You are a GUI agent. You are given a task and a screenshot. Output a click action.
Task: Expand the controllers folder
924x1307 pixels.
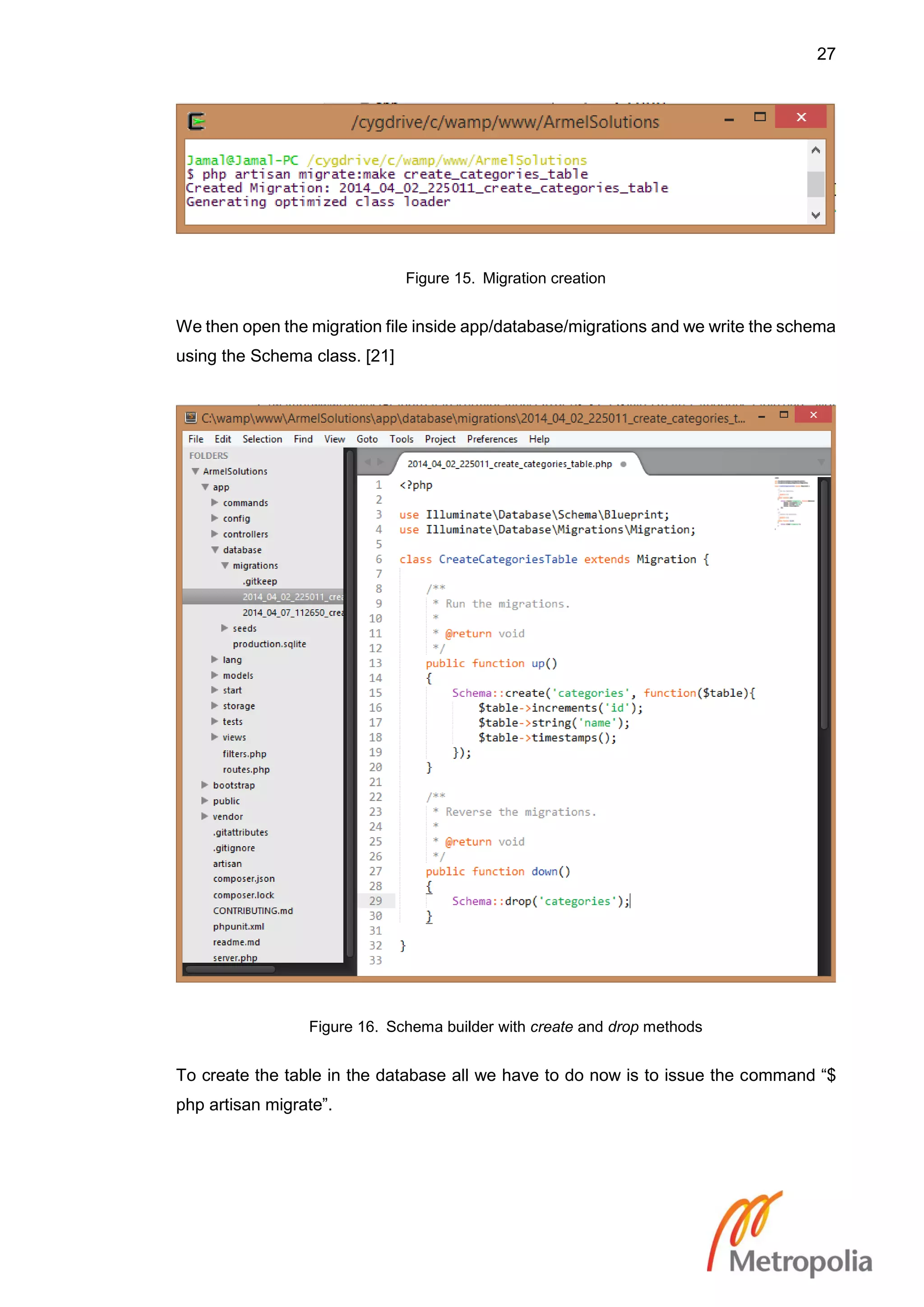[x=214, y=534]
